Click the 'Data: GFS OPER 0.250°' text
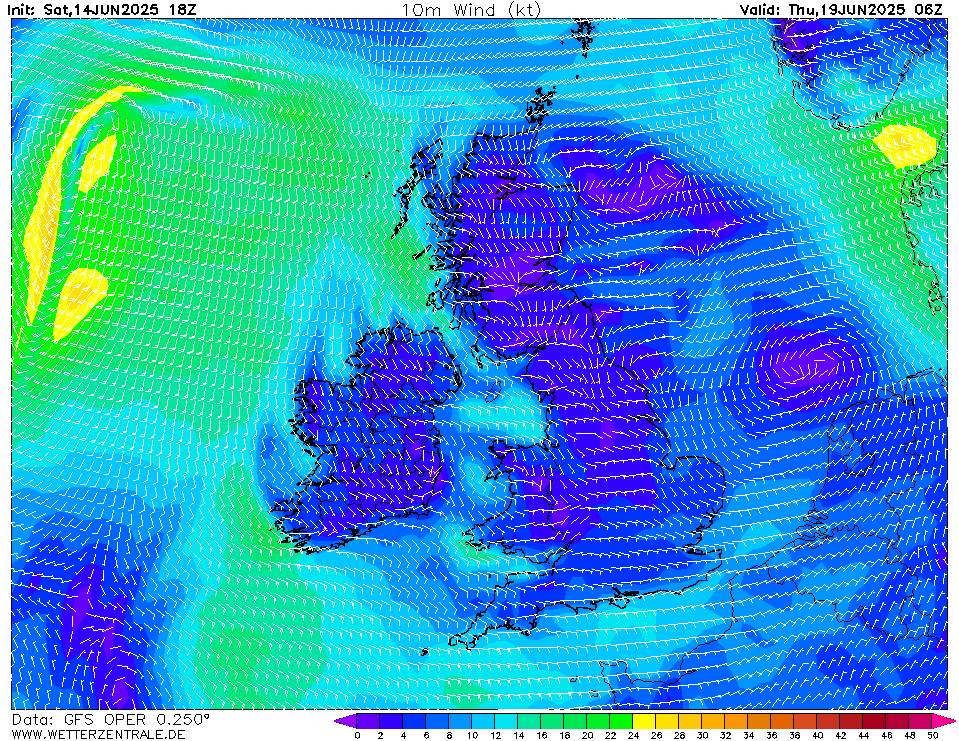959x741 pixels. pos(111,720)
